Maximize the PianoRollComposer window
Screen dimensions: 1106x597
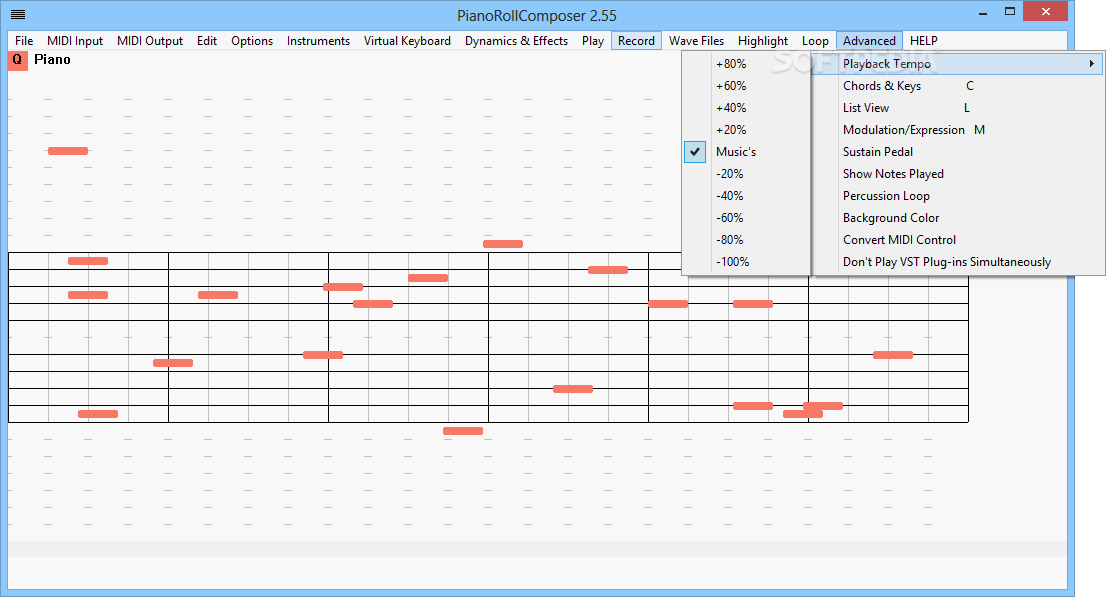point(1010,11)
